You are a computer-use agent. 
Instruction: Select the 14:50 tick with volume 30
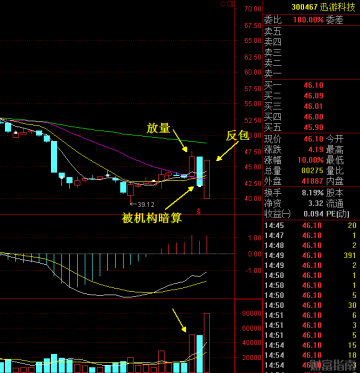click(x=311, y=305)
